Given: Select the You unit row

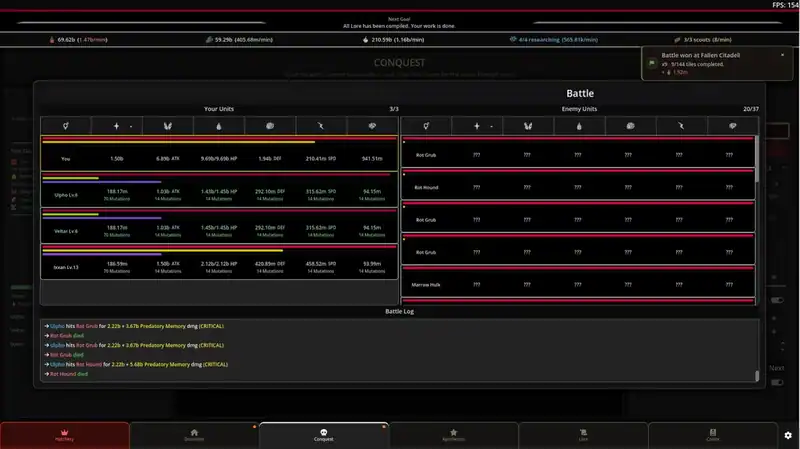Looking at the screenshot, I should tap(219, 153).
